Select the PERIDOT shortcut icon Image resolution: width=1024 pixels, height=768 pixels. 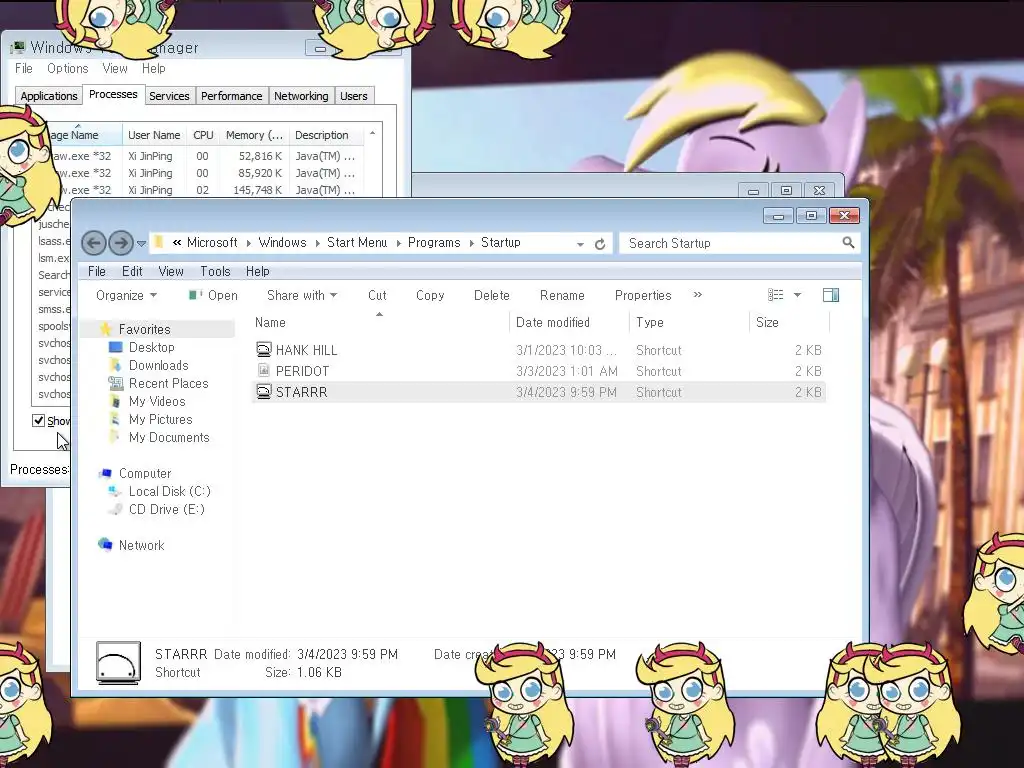pos(263,370)
